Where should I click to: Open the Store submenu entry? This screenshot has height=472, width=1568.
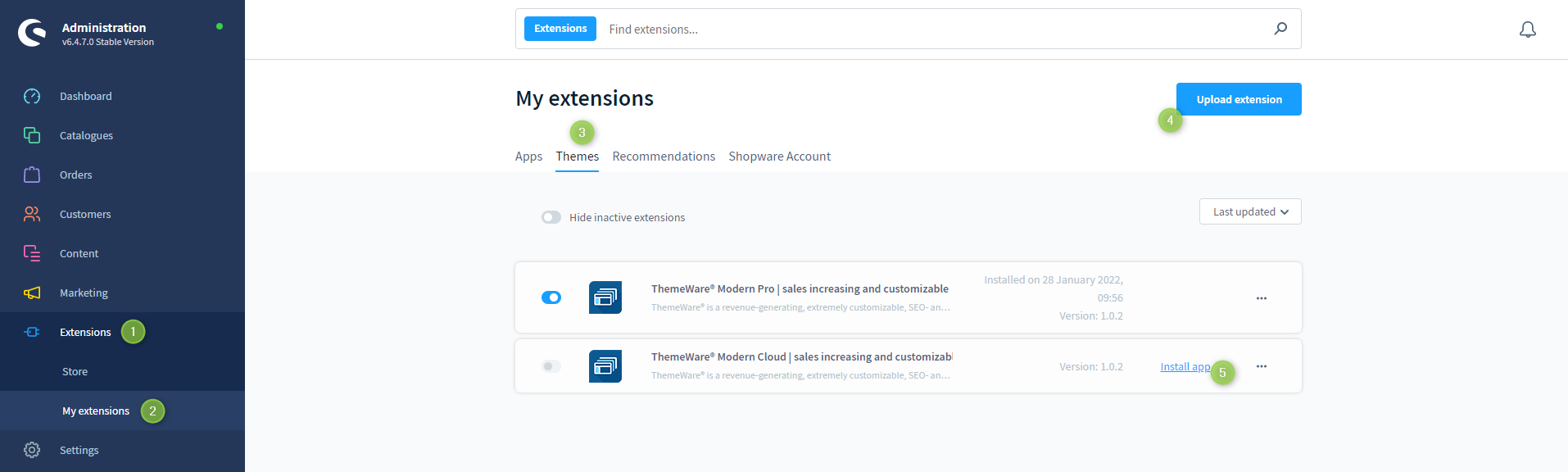pos(122,371)
